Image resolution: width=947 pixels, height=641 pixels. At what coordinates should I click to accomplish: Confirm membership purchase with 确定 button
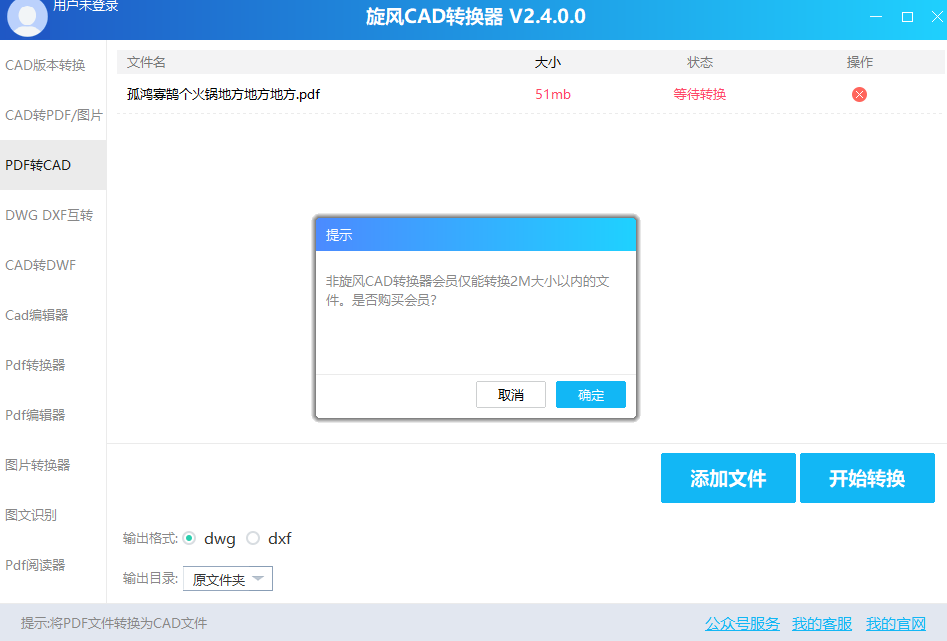click(x=590, y=394)
